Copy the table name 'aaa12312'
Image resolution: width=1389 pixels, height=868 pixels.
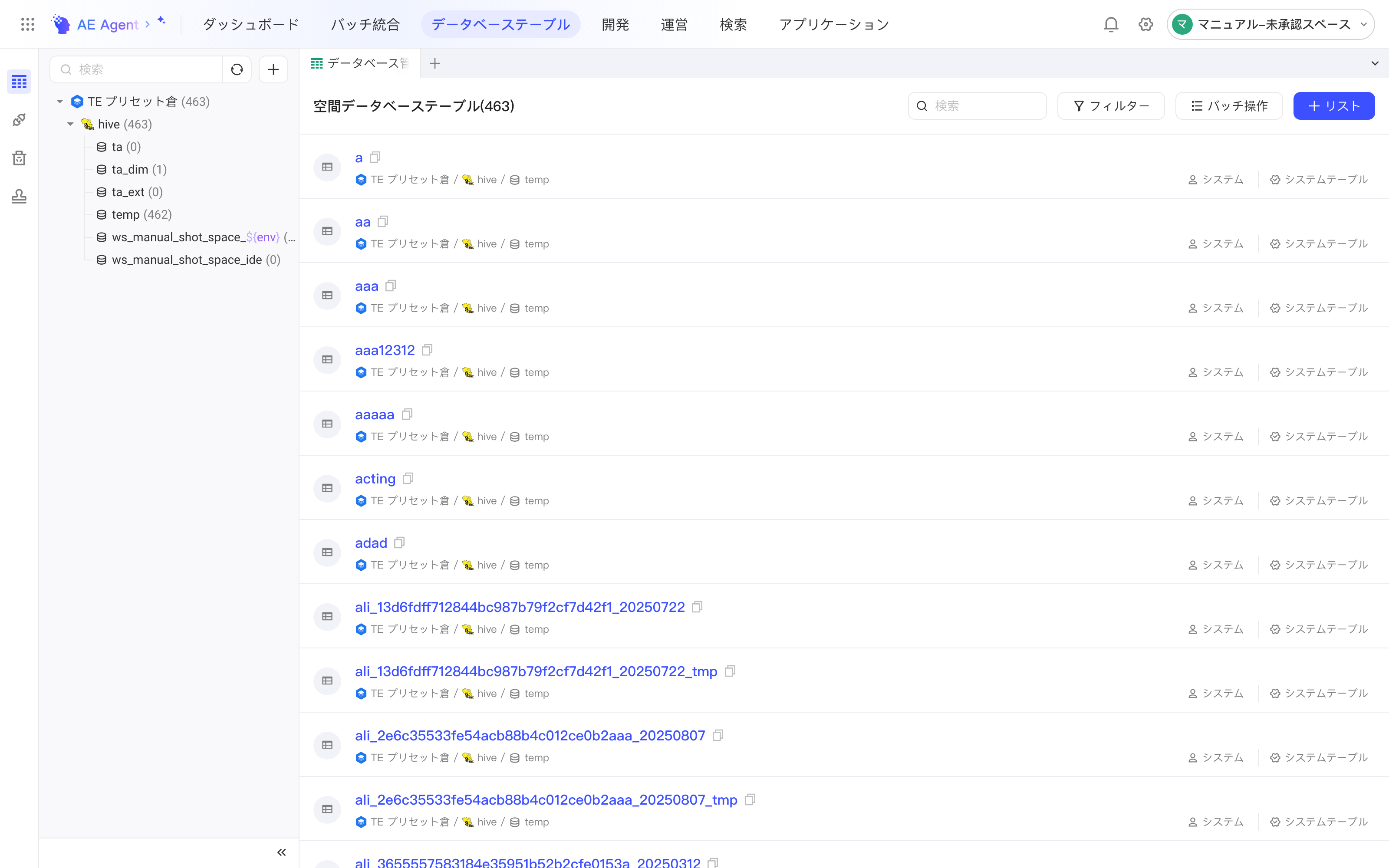[427, 350]
